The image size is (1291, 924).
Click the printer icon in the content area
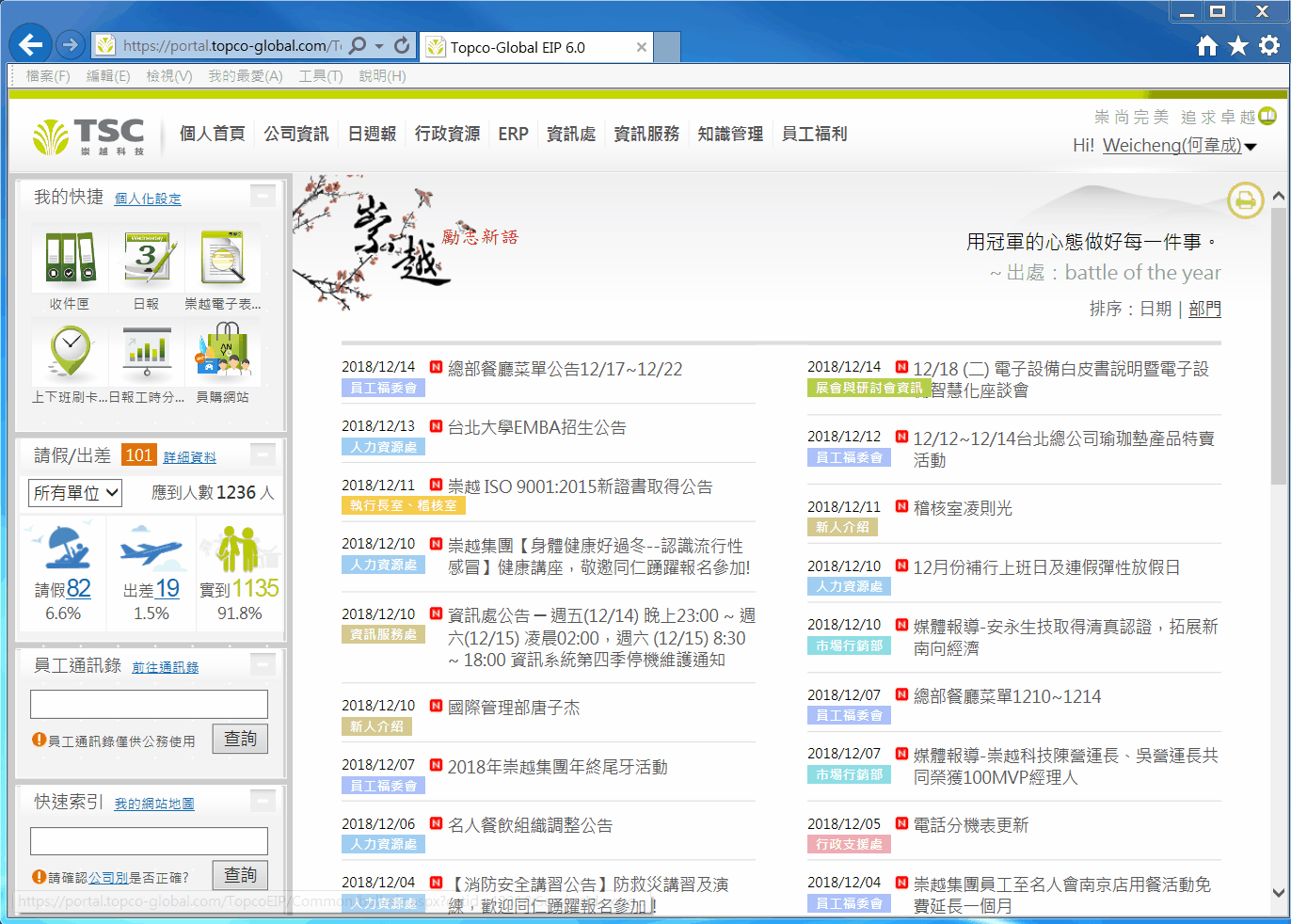[x=1245, y=199]
